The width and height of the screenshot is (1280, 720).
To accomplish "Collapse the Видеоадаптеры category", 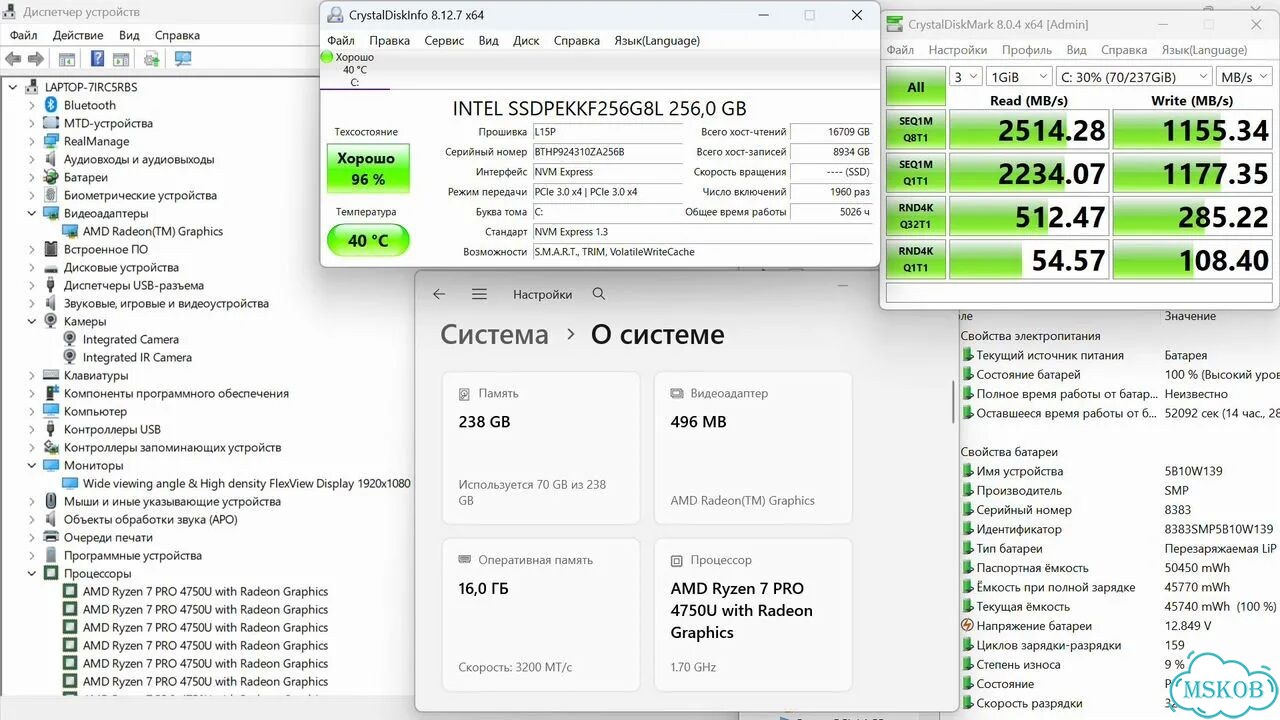I will pos(32,213).
